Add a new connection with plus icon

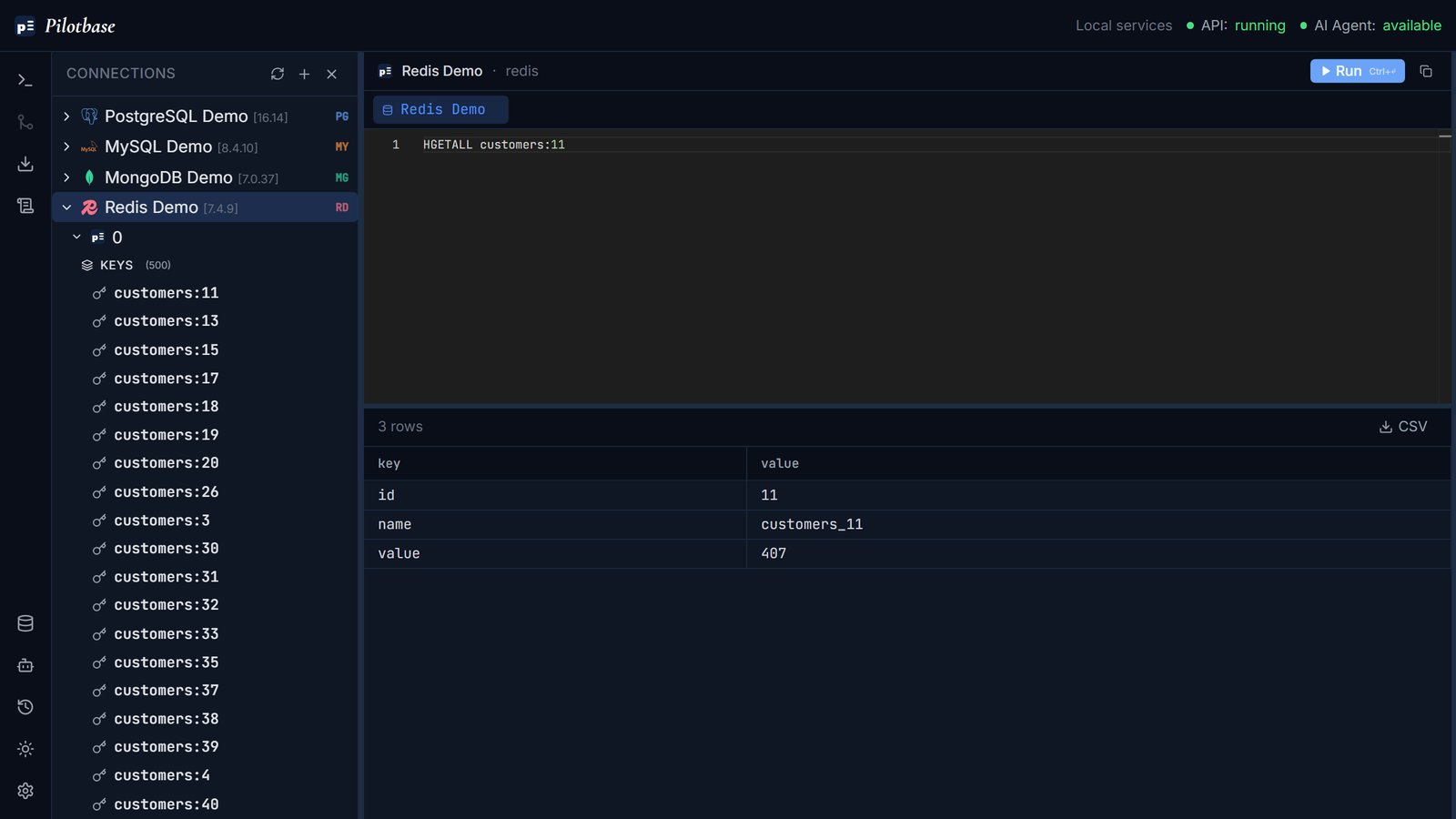point(305,74)
